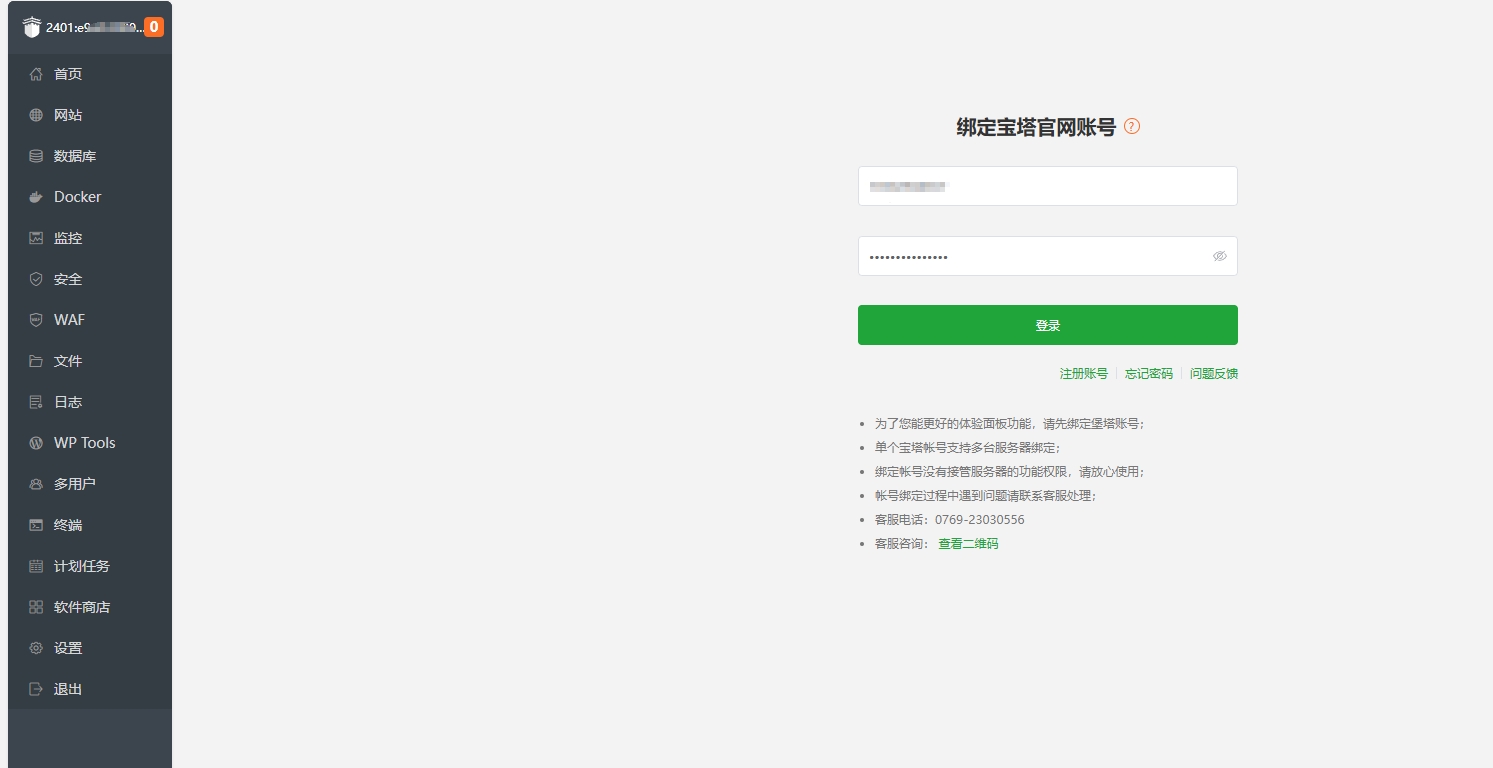Screen dimensions: 1493x768
Task: Click the server IP address in sidebar header
Action: [94, 28]
